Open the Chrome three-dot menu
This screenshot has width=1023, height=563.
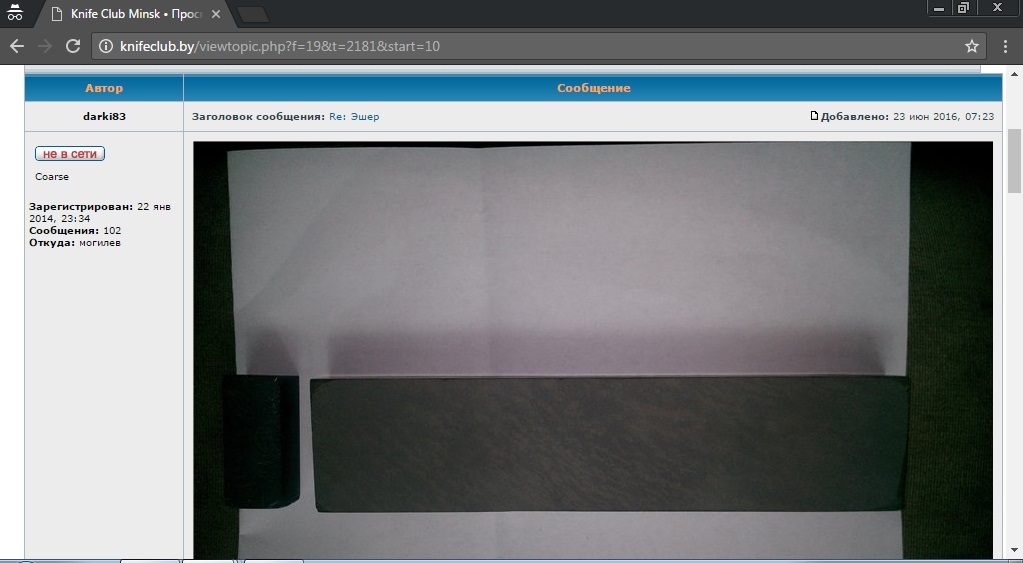pyautogui.click(x=1005, y=46)
